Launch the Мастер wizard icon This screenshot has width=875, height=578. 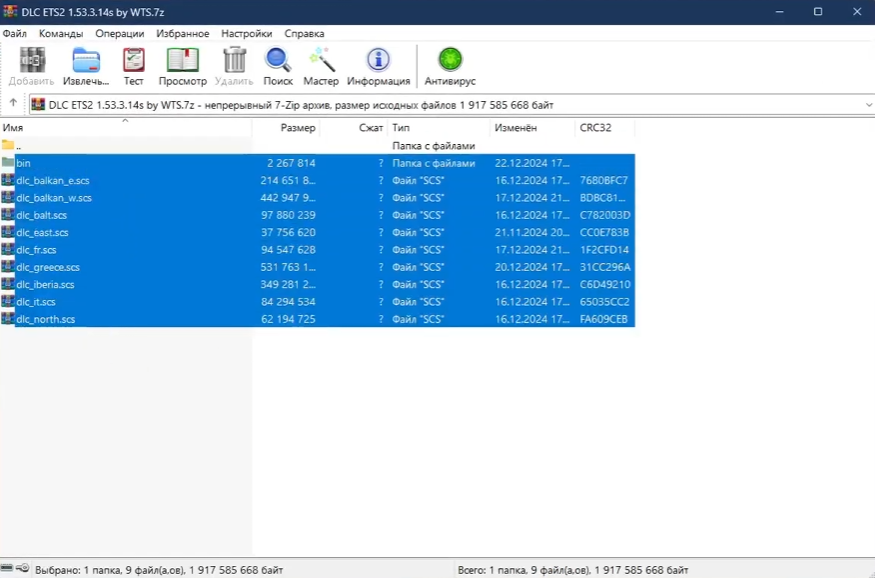pos(321,60)
